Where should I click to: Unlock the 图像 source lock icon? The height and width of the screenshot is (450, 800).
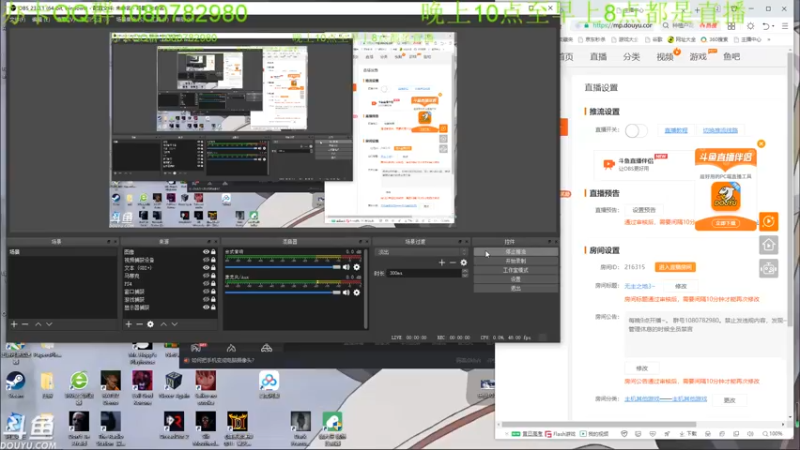(213, 252)
